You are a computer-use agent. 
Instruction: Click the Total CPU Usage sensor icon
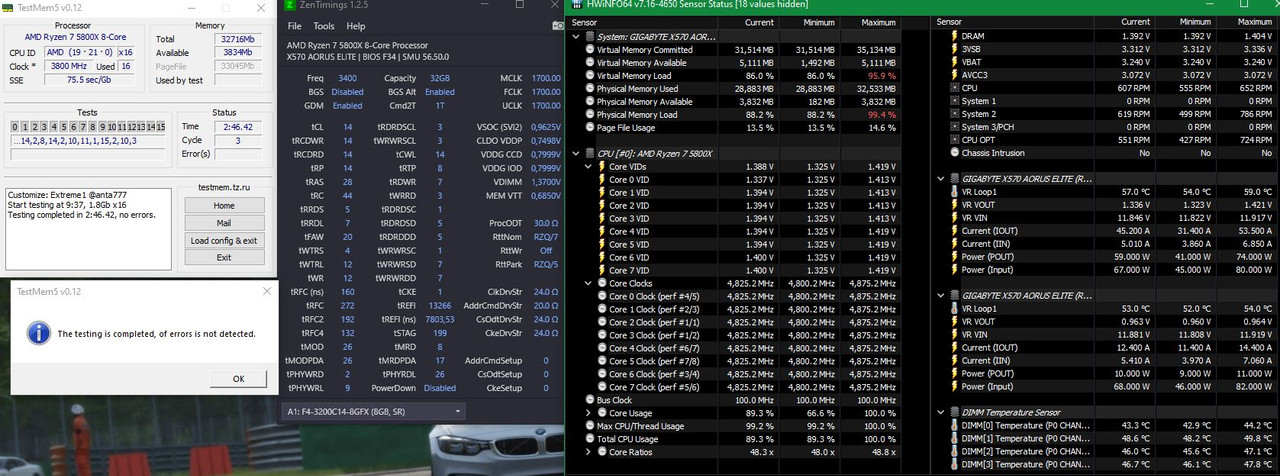click(x=589, y=439)
